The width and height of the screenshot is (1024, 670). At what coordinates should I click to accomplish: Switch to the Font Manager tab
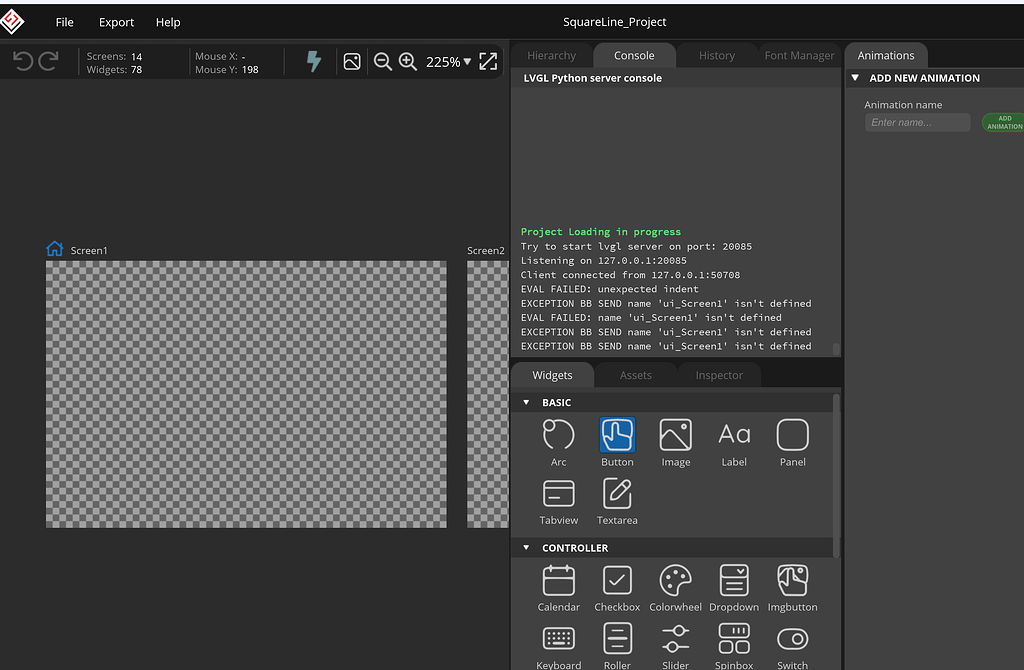coord(799,56)
